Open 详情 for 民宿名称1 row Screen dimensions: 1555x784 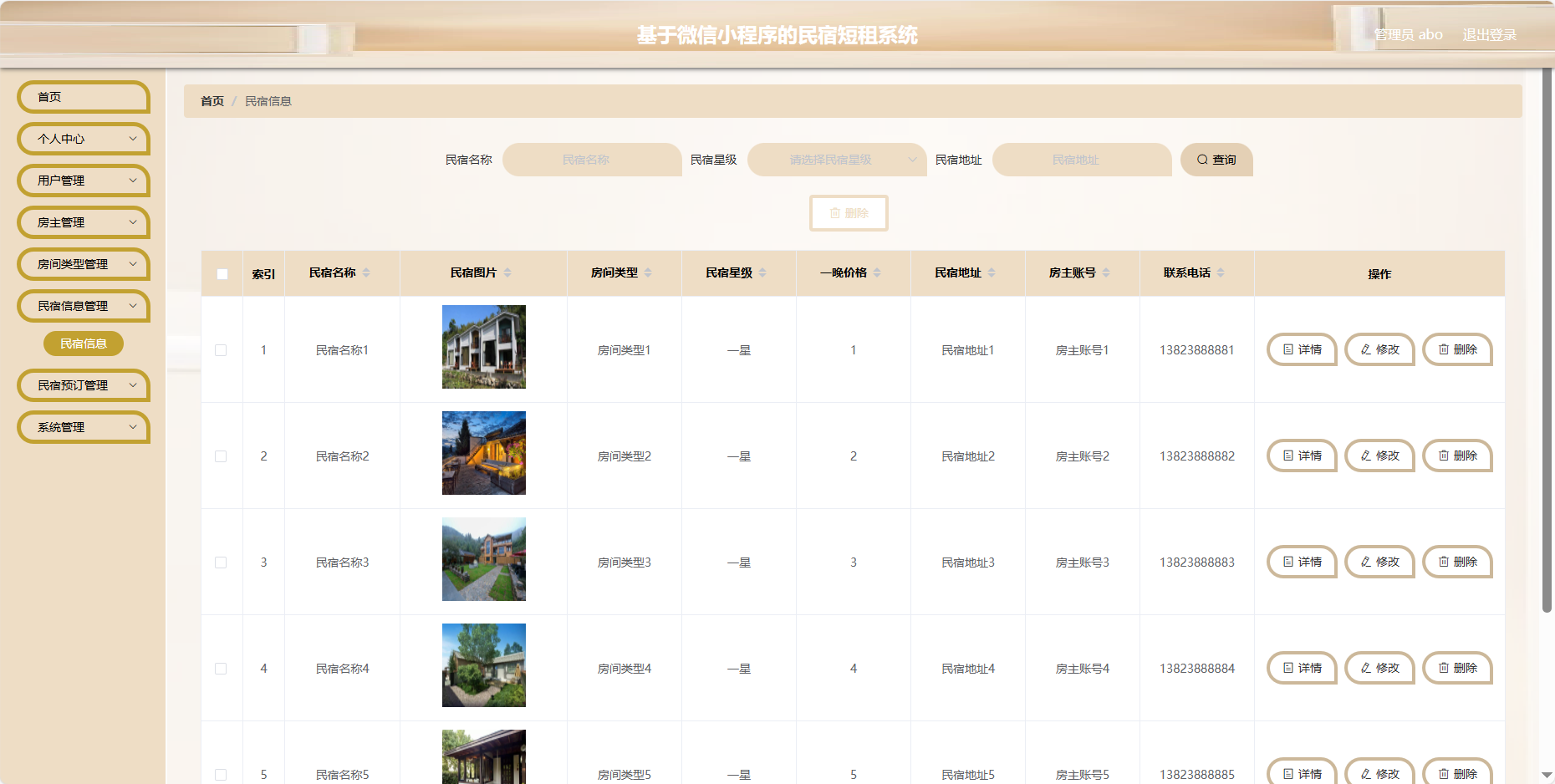coord(1303,349)
